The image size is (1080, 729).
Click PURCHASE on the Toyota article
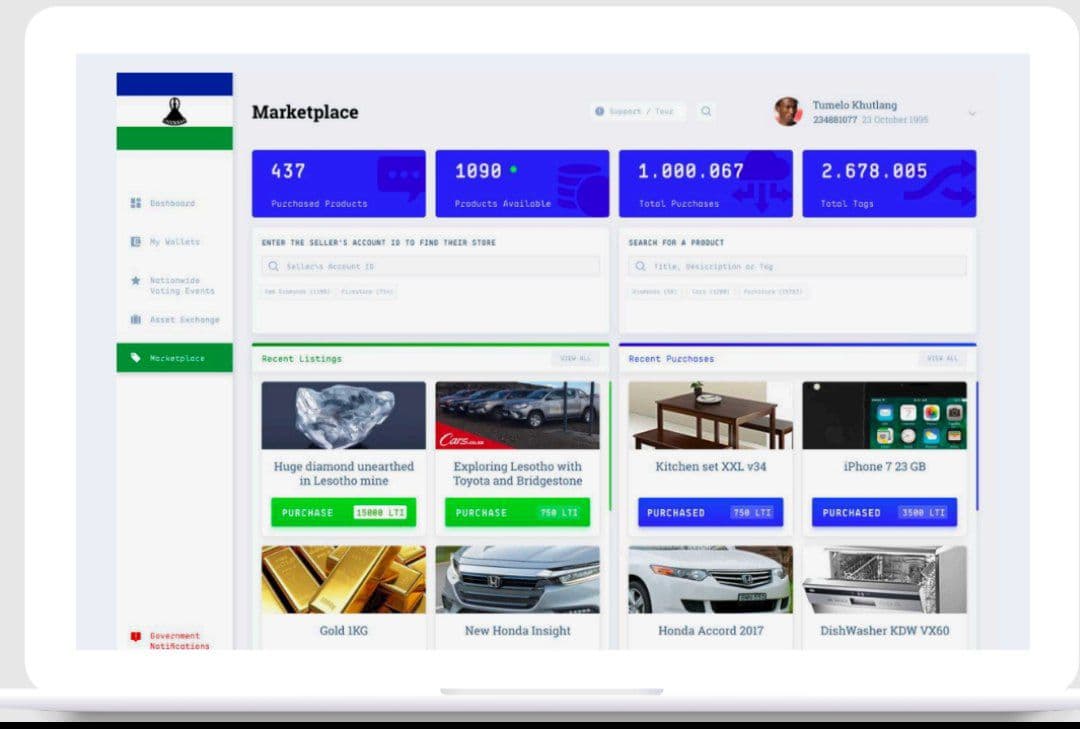tap(517, 512)
